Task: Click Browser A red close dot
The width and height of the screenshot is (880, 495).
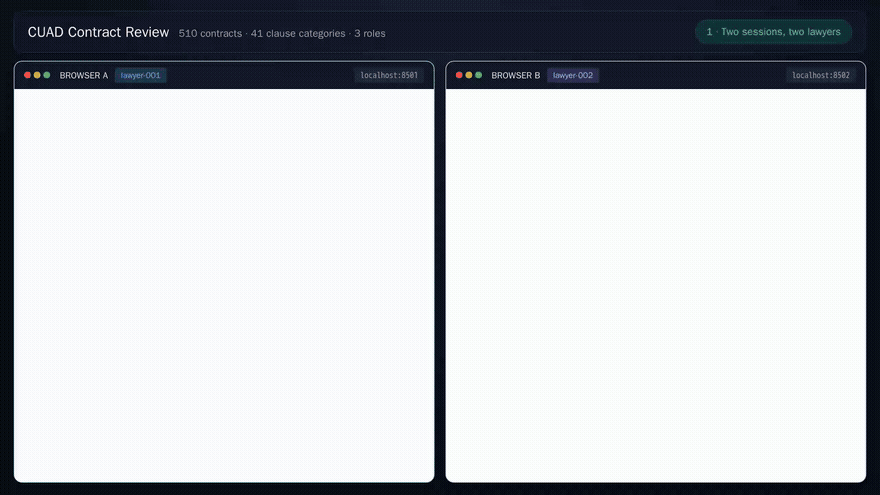Action: (27, 75)
